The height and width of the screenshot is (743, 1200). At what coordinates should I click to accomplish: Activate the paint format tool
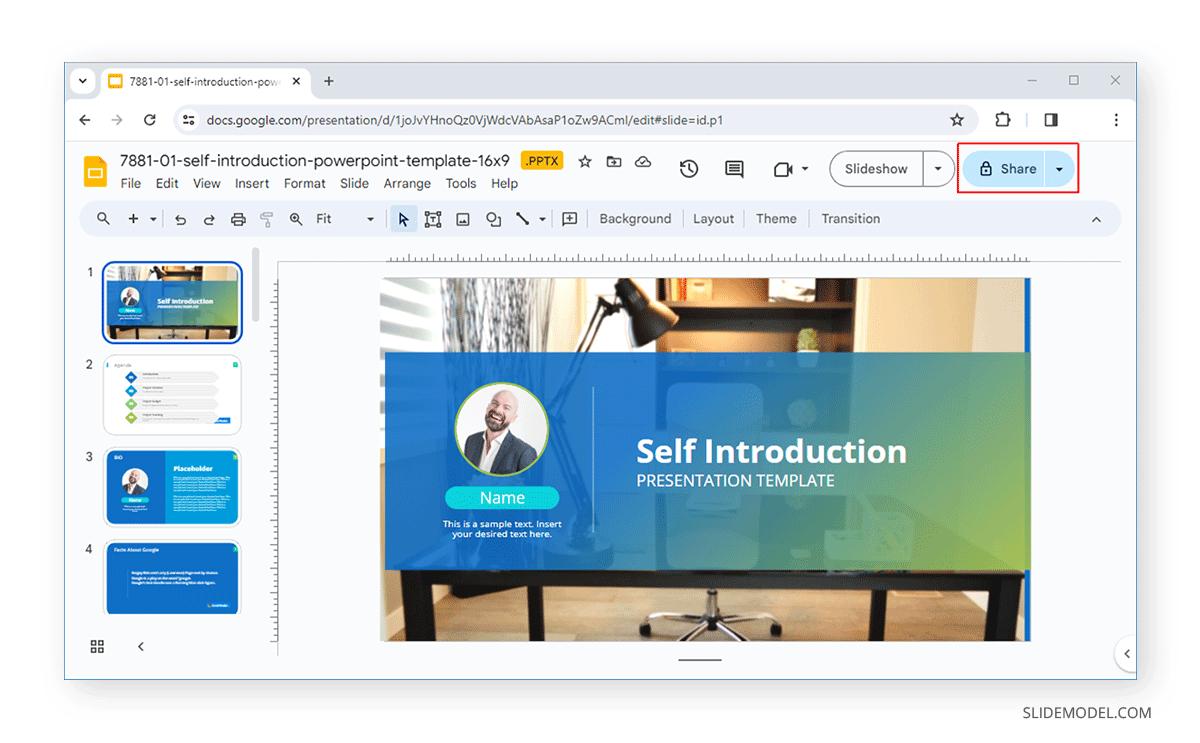point(267,219)
